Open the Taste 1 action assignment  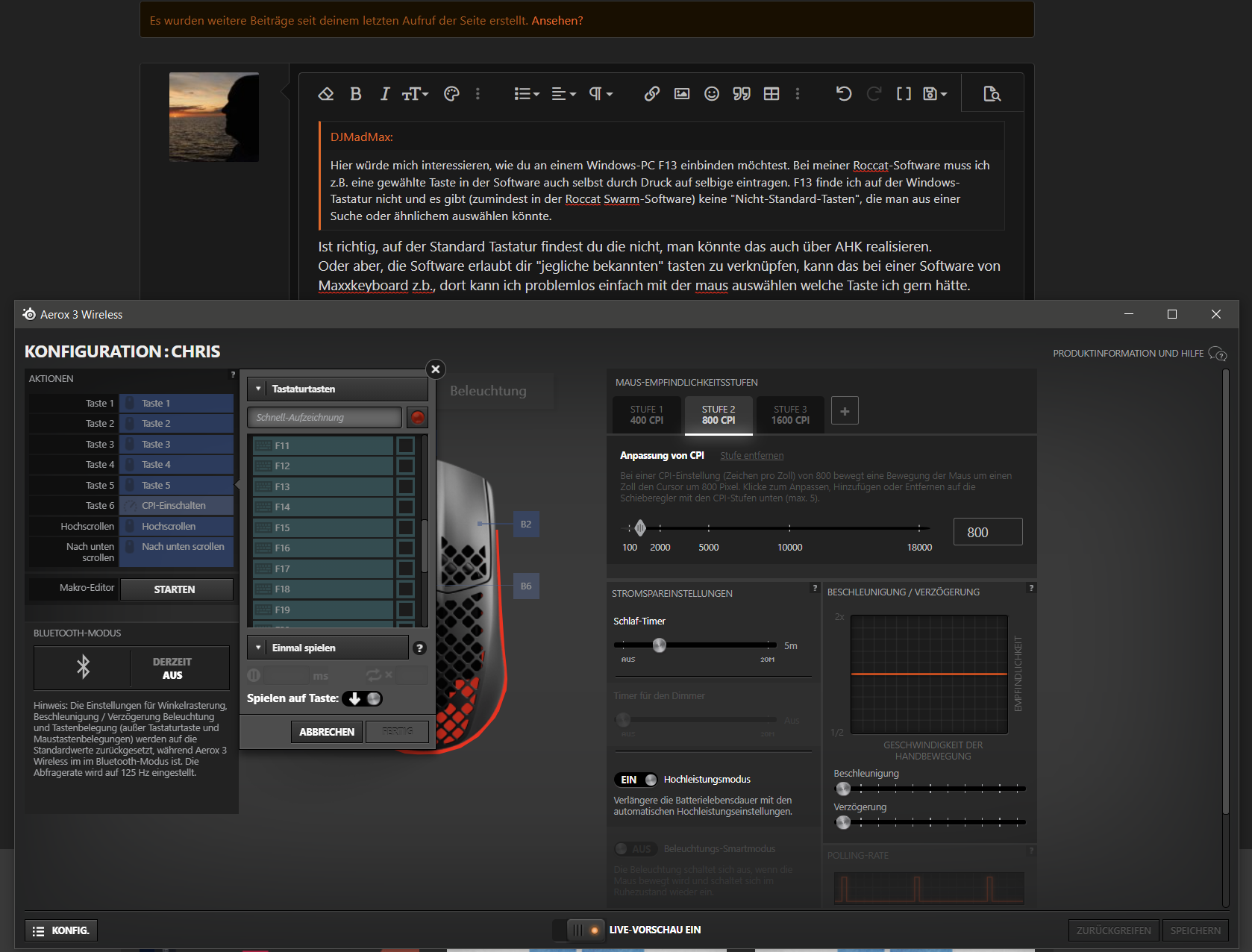176,404
